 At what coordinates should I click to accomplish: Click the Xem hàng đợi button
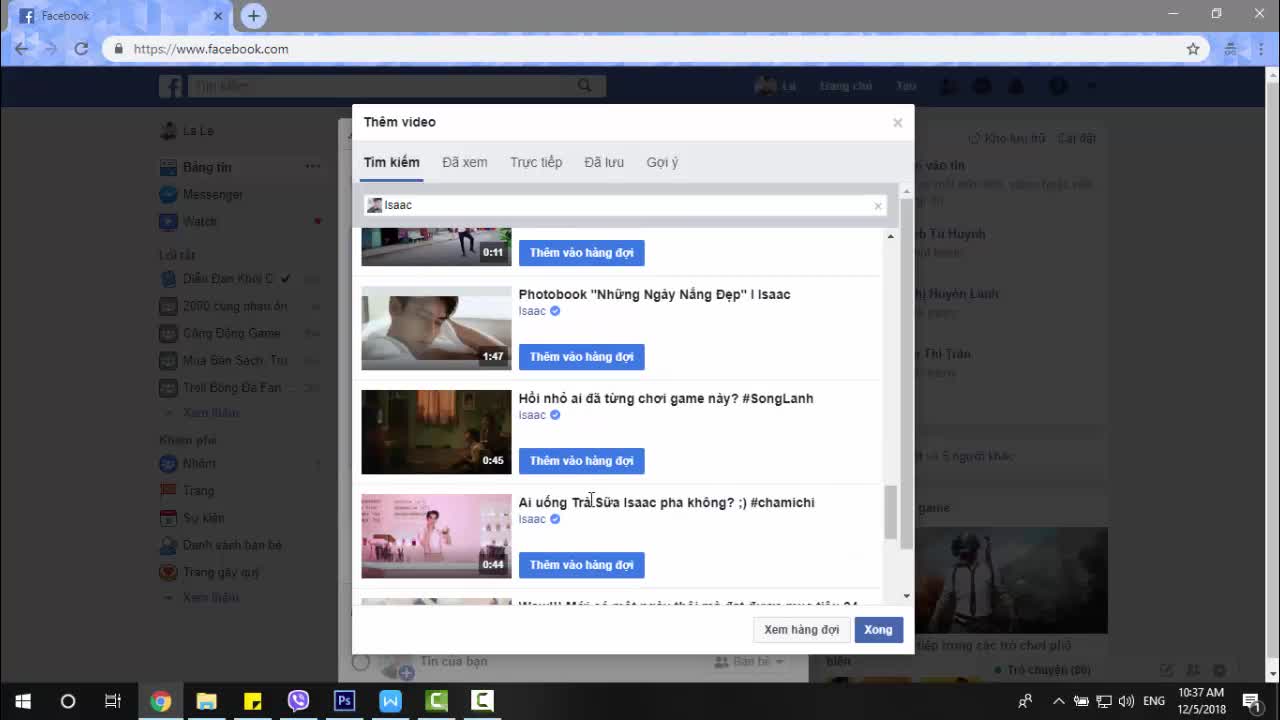tap(801, 629)
